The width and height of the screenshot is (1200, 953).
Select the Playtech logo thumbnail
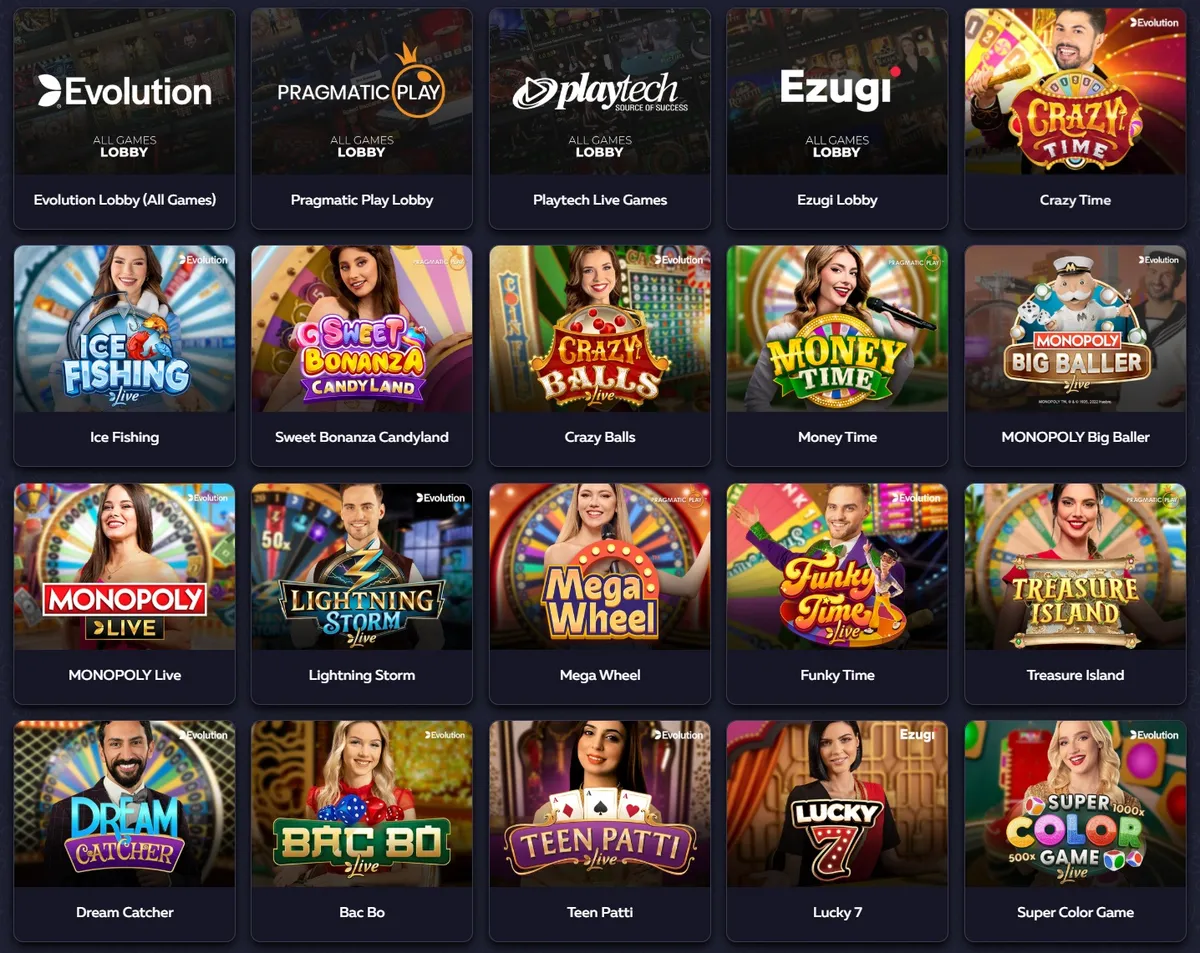pyautogui.click(x=600, y=92)
